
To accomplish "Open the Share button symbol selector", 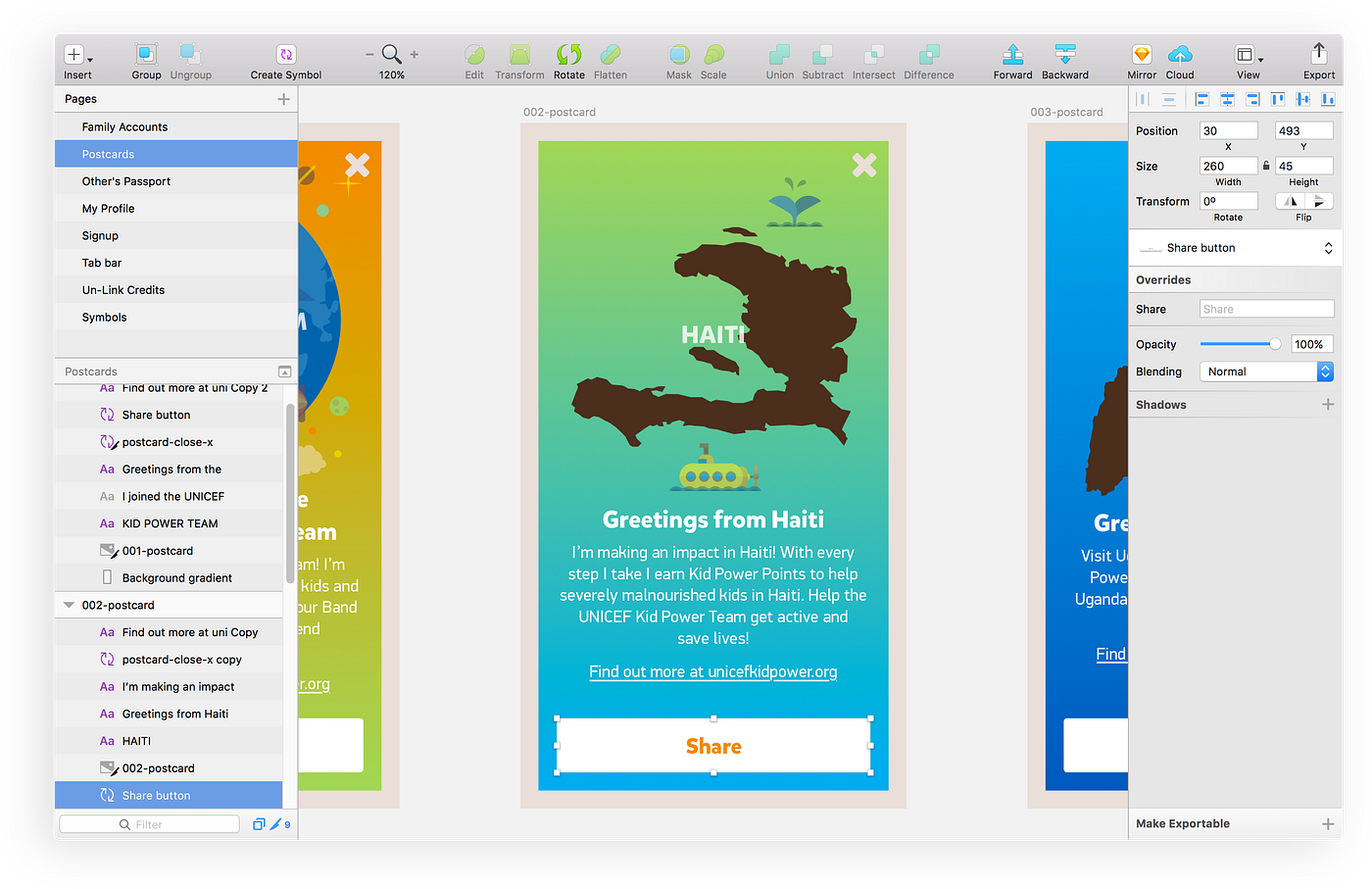I will tap(1235, 248).
